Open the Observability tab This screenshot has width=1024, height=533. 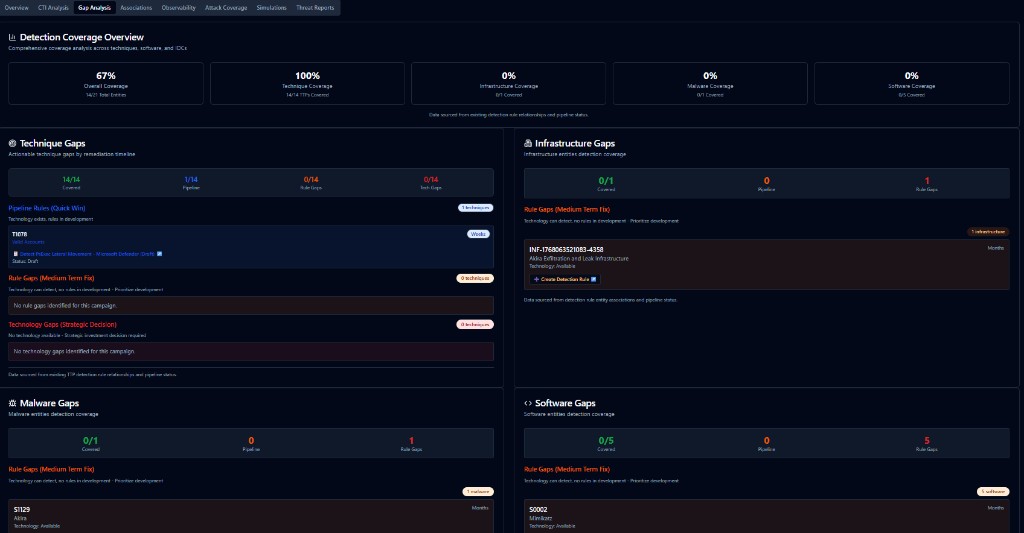tap(178, 8)
